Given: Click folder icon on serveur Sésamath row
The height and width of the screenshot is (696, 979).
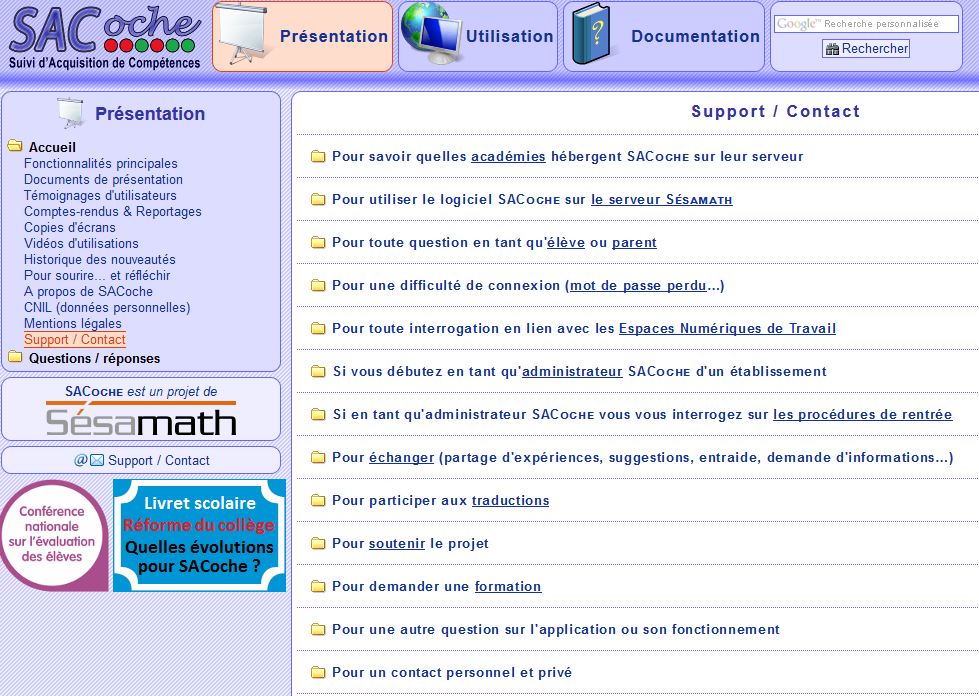Looking at the screenshot, I should click(318, 199).
